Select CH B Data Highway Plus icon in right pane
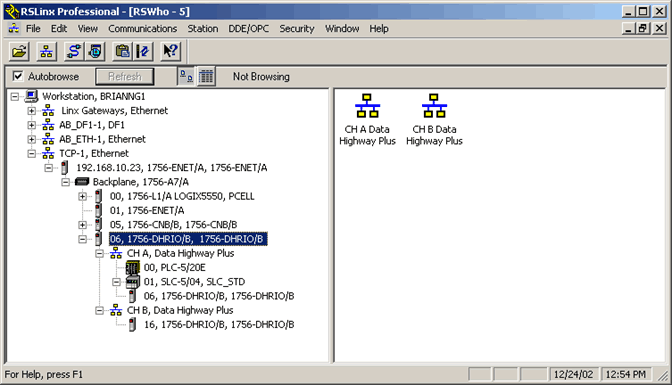This screenshot has width=672, height=385. coord(434,105)
